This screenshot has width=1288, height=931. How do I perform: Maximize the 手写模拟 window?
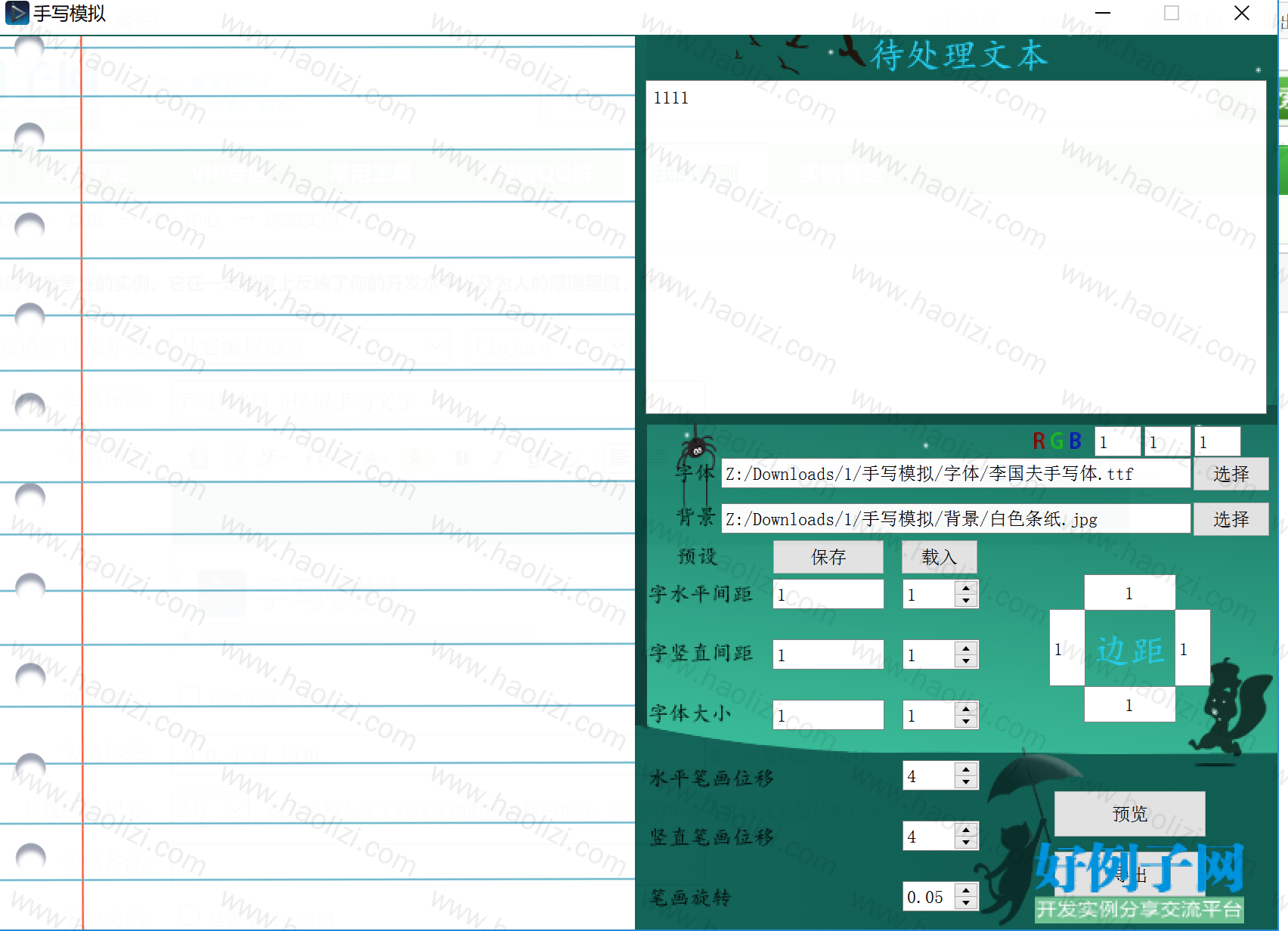(1172, 13)
